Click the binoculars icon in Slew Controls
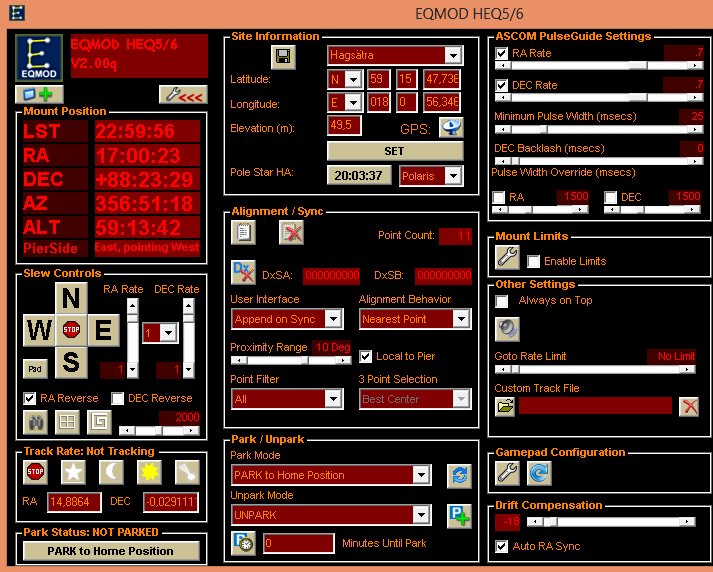The width and height of the screenshot is (713, 572). tap(35, 422)
